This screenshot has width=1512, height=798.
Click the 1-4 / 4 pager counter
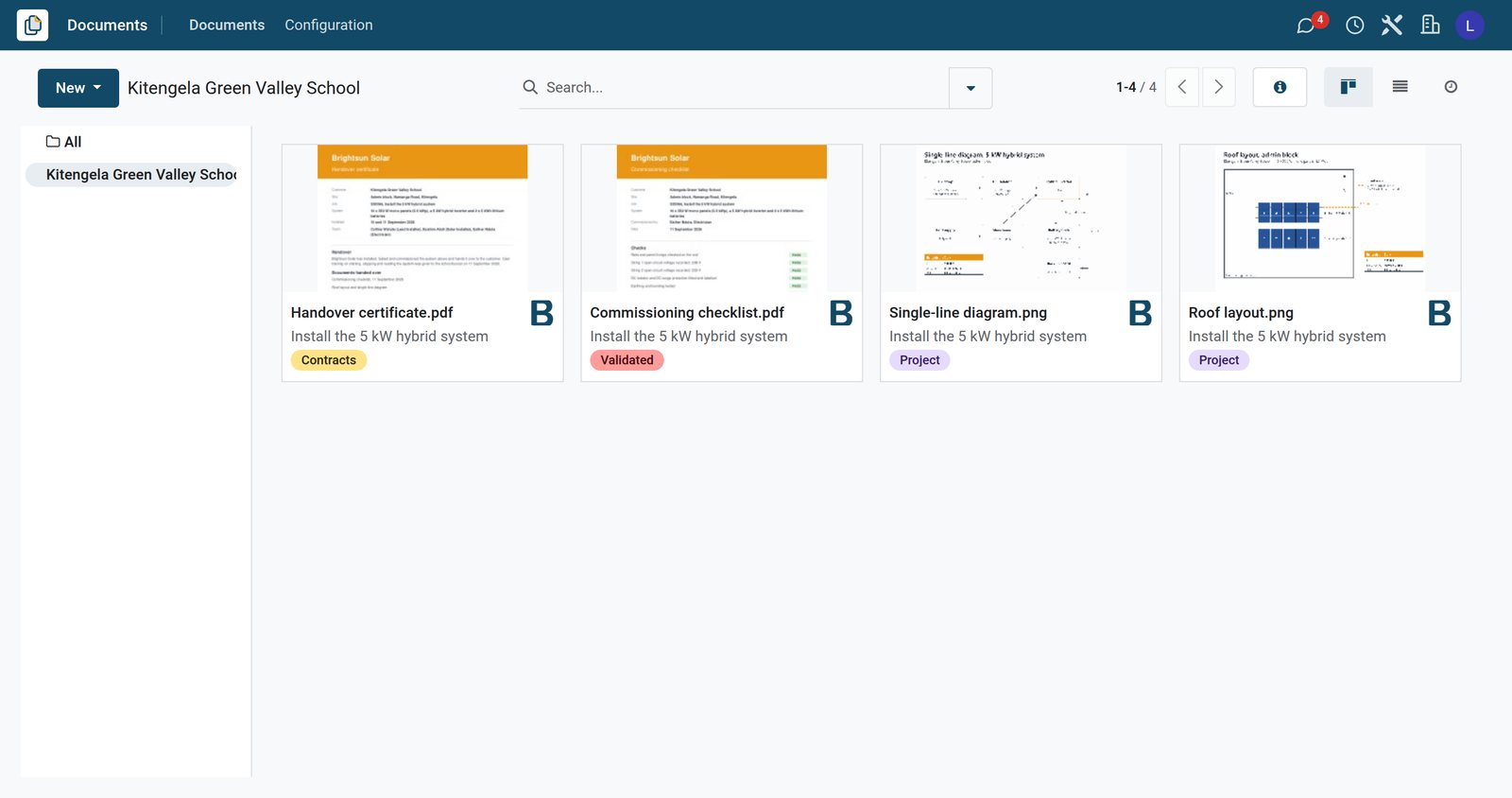[x=1136, y=87]
